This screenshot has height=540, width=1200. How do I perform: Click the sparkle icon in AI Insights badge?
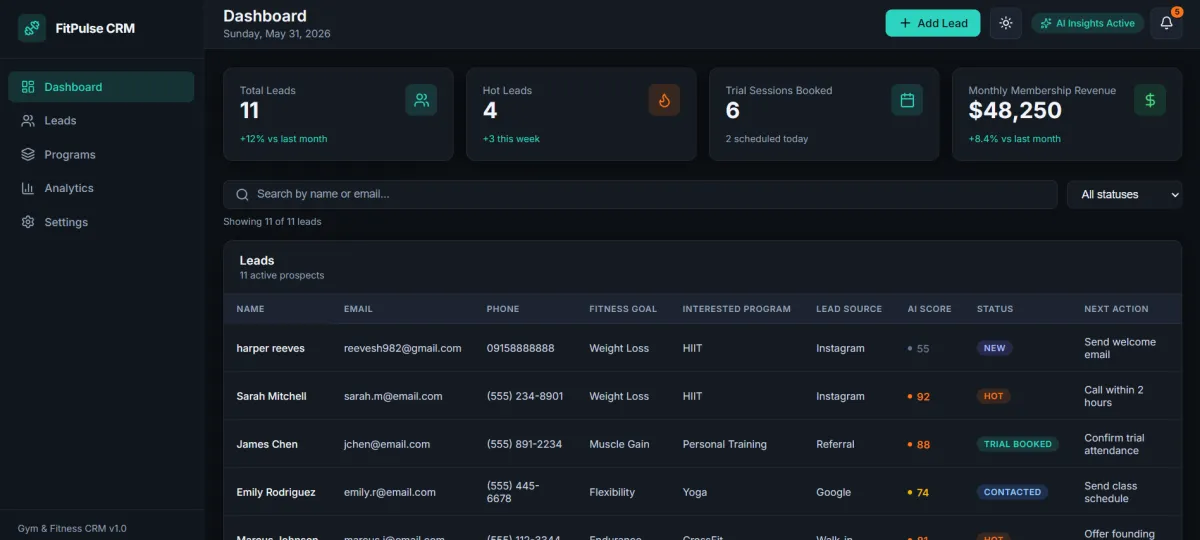click(x=1046, y=23)
